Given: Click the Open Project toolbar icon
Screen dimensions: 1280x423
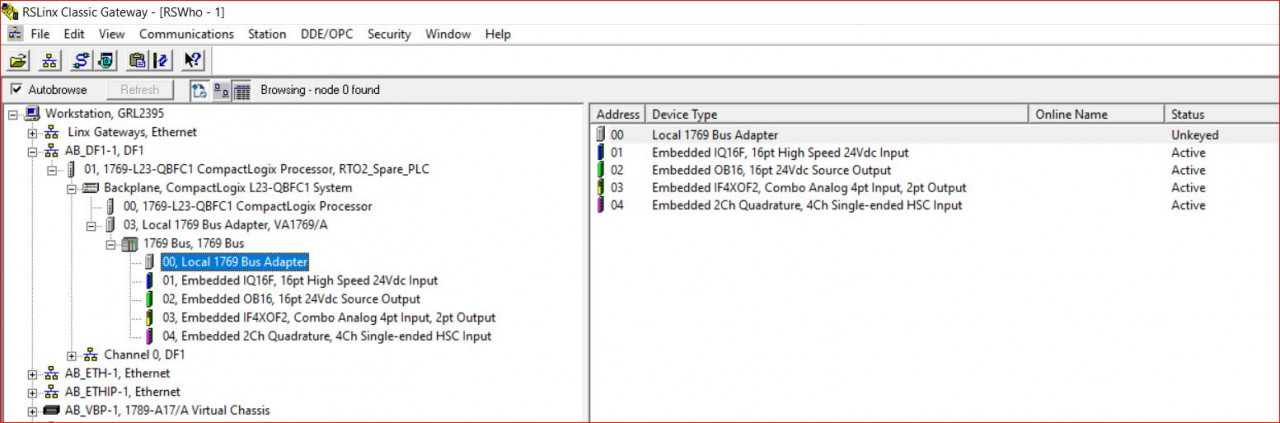Looking at the screenshot, I should [x=19, y=61].
